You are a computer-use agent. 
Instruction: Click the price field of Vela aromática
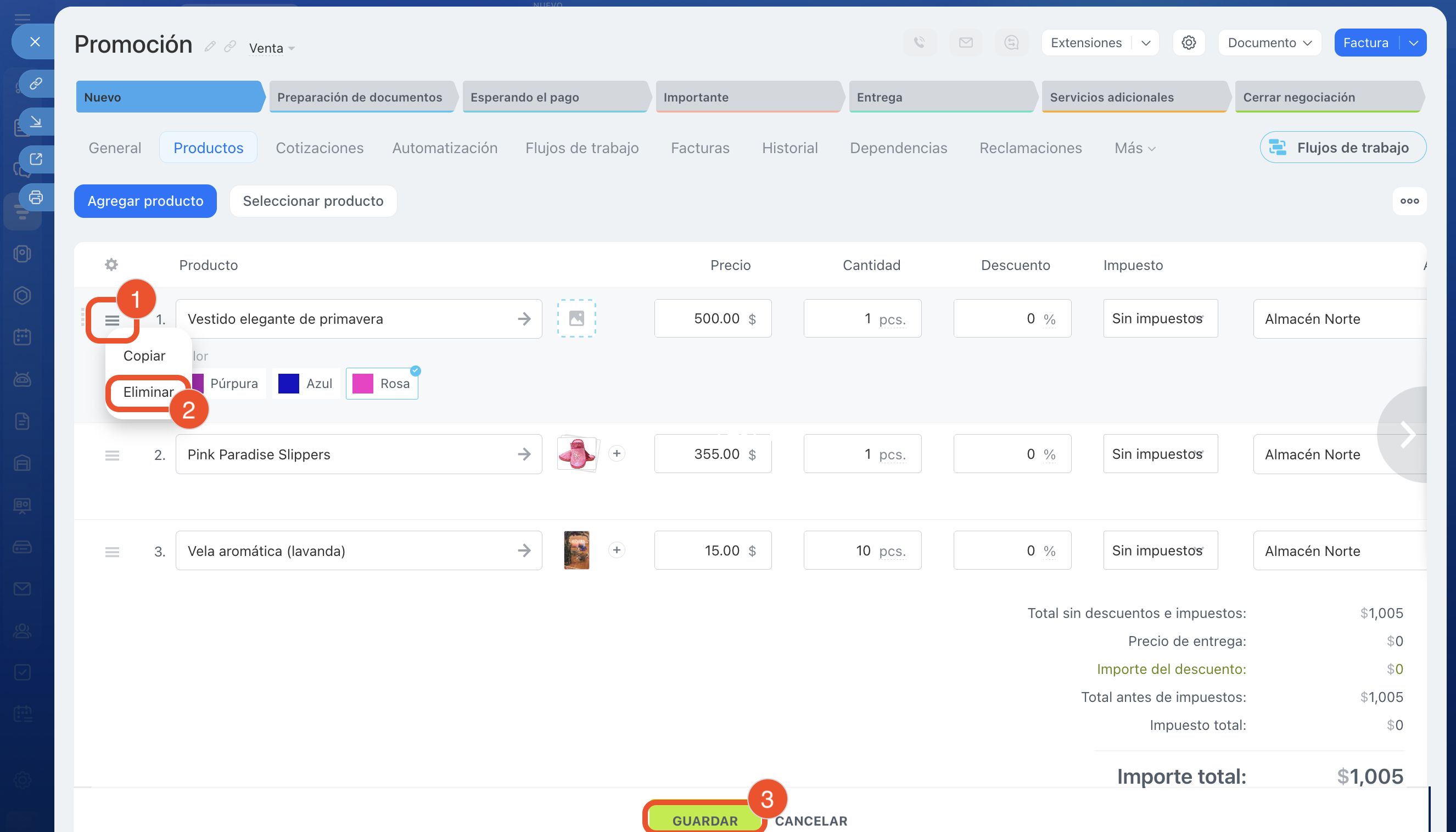pyautogui.click(x=712, y=550)
